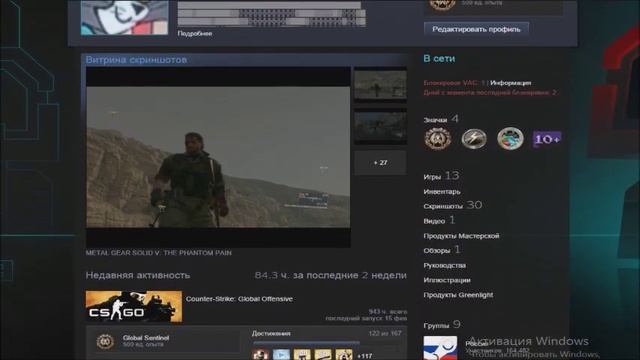Click the + 27 more screenshots tile
640x360 pixels.
coord(380,162)
